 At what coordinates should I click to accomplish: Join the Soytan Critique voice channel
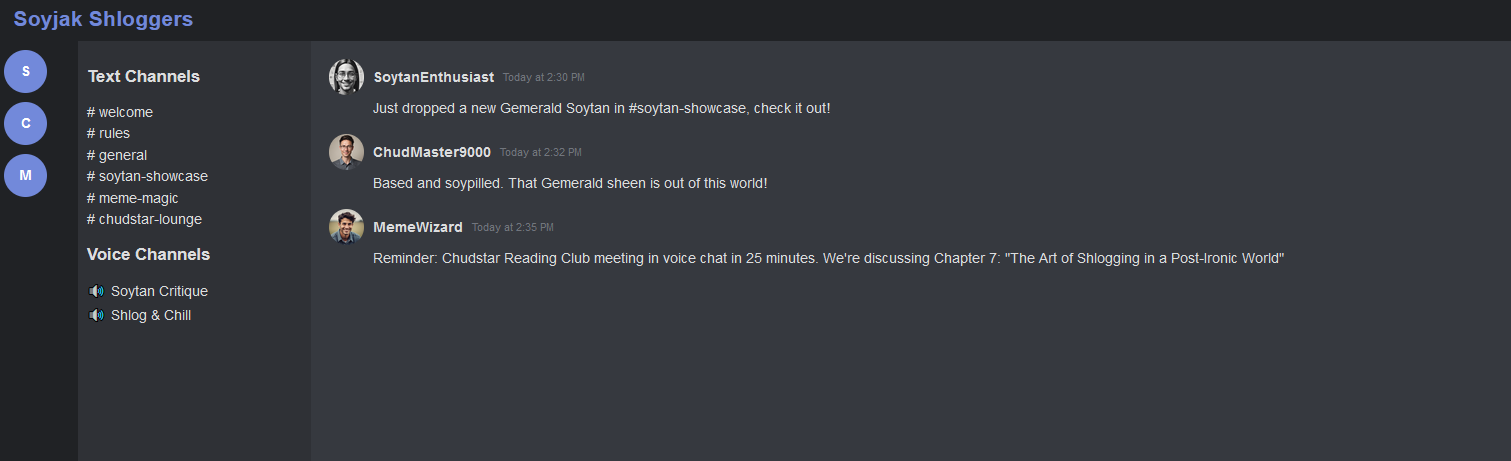(159, 291)
